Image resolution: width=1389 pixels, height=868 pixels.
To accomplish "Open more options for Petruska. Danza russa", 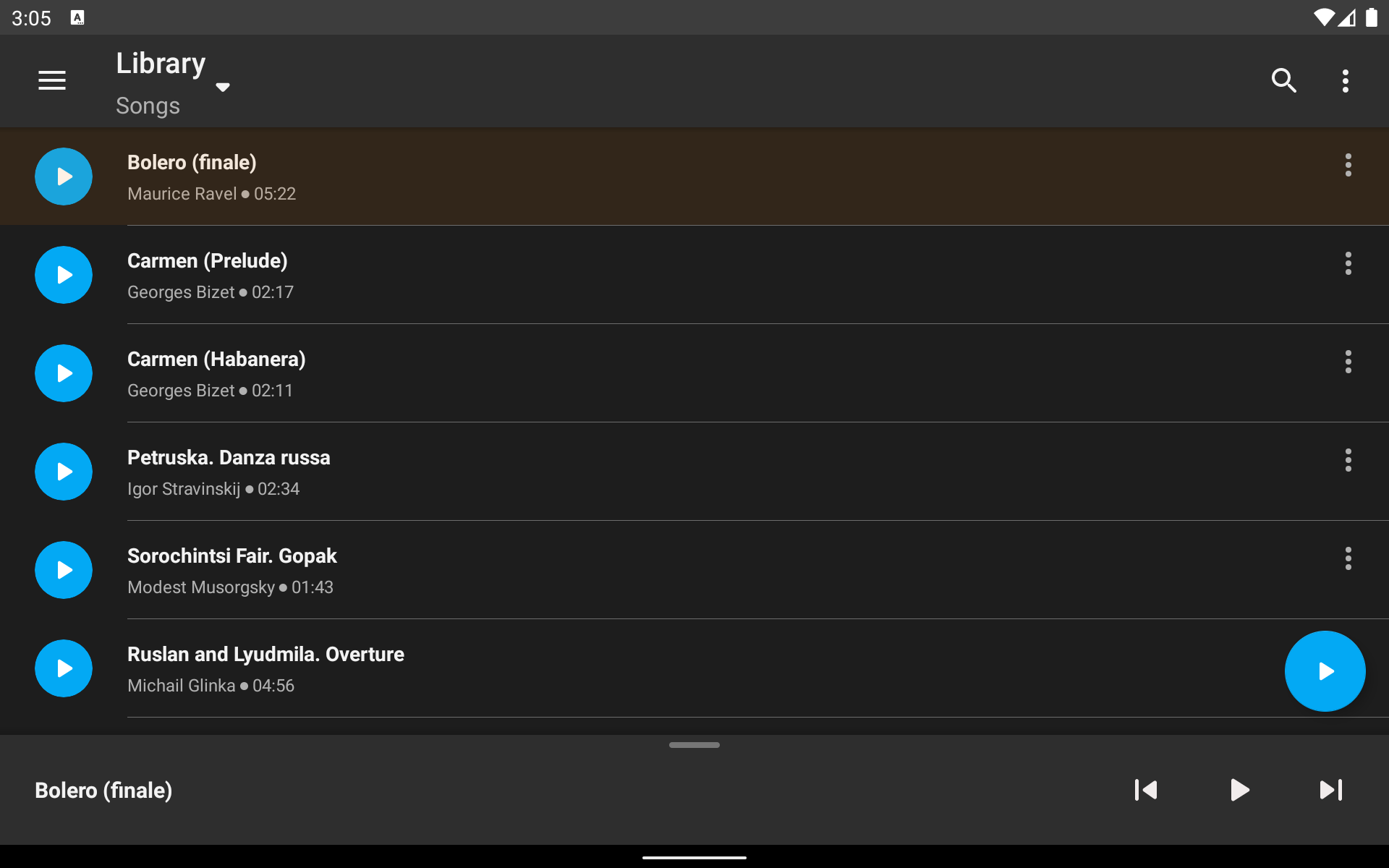I will click(x=1348, y=460).
